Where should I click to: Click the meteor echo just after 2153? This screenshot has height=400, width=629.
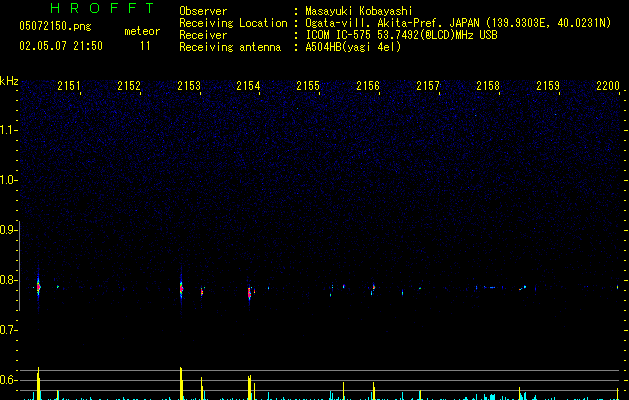tap(202, 291)
